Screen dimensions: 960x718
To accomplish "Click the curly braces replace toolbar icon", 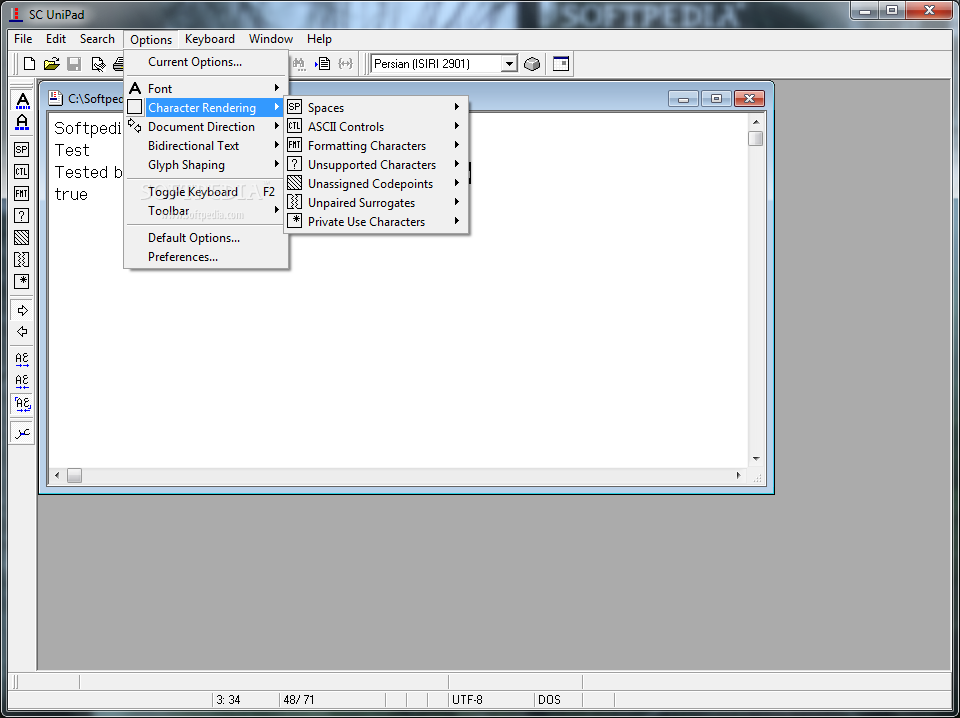I will point(345,64).
